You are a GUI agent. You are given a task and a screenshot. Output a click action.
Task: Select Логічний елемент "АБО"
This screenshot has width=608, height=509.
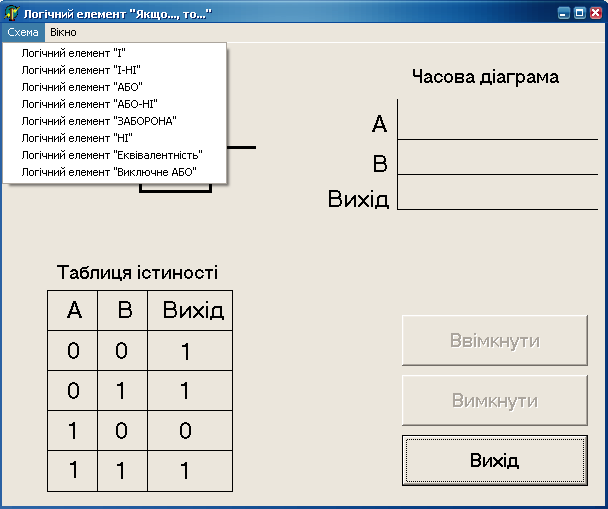tap(114, 87)
